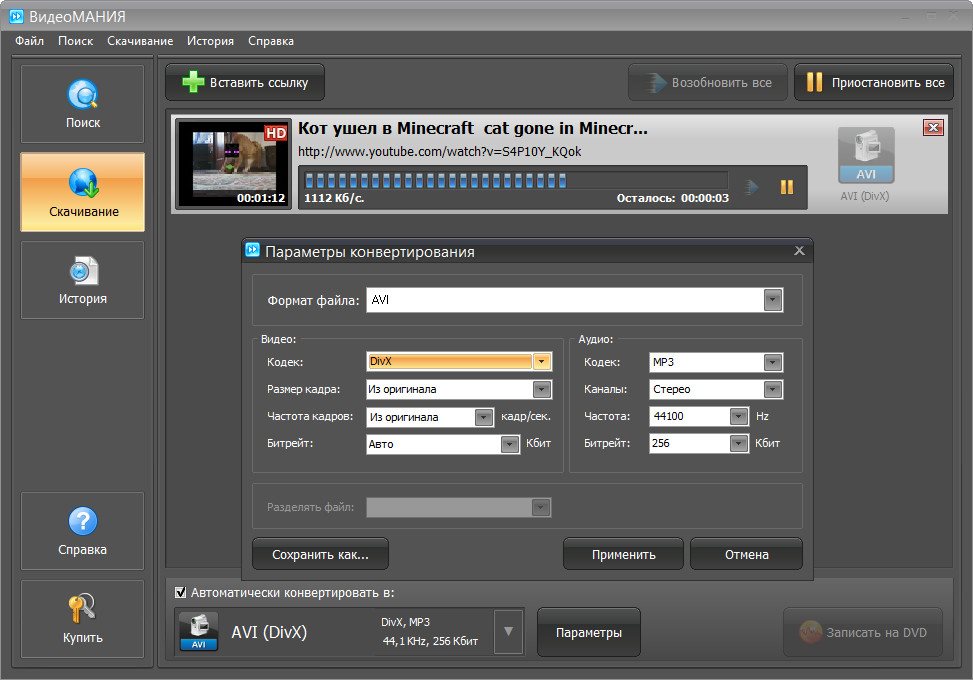Click the green plus Вставить ссылку button
Viewport: 973px width, 680px height.
[245, 83]
